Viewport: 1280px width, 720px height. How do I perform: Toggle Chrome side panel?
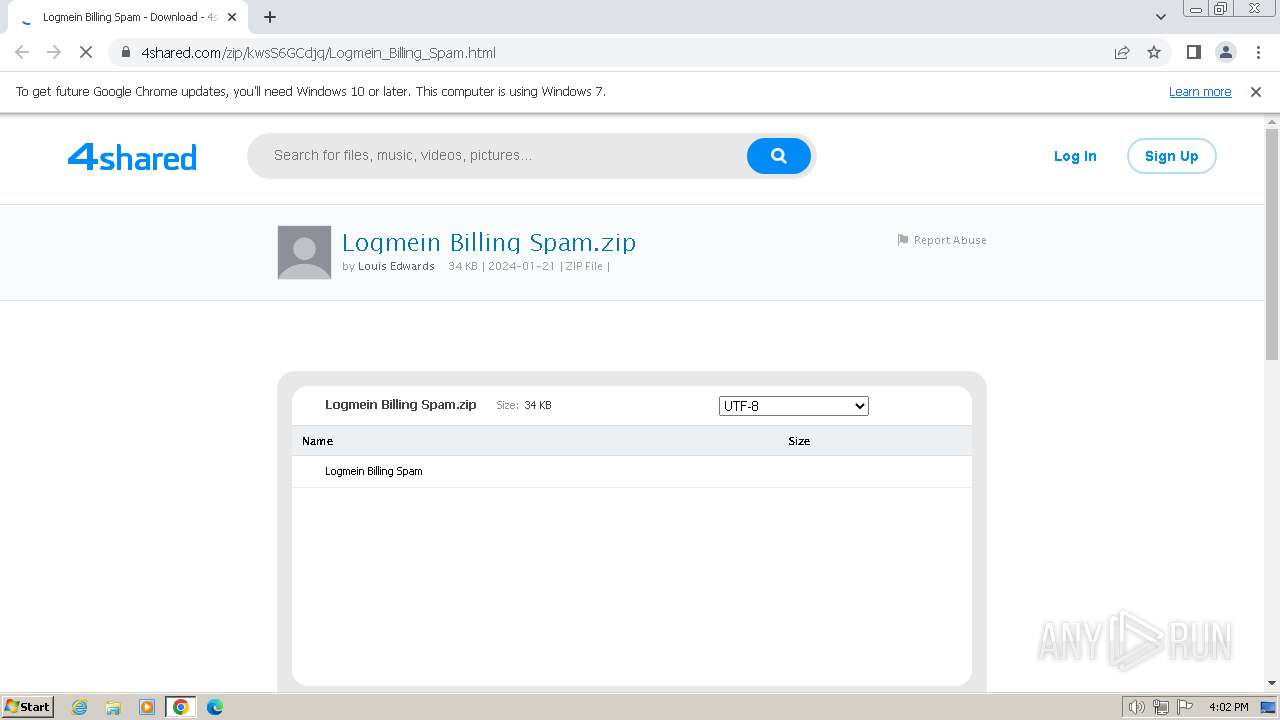coord(1193,52)
